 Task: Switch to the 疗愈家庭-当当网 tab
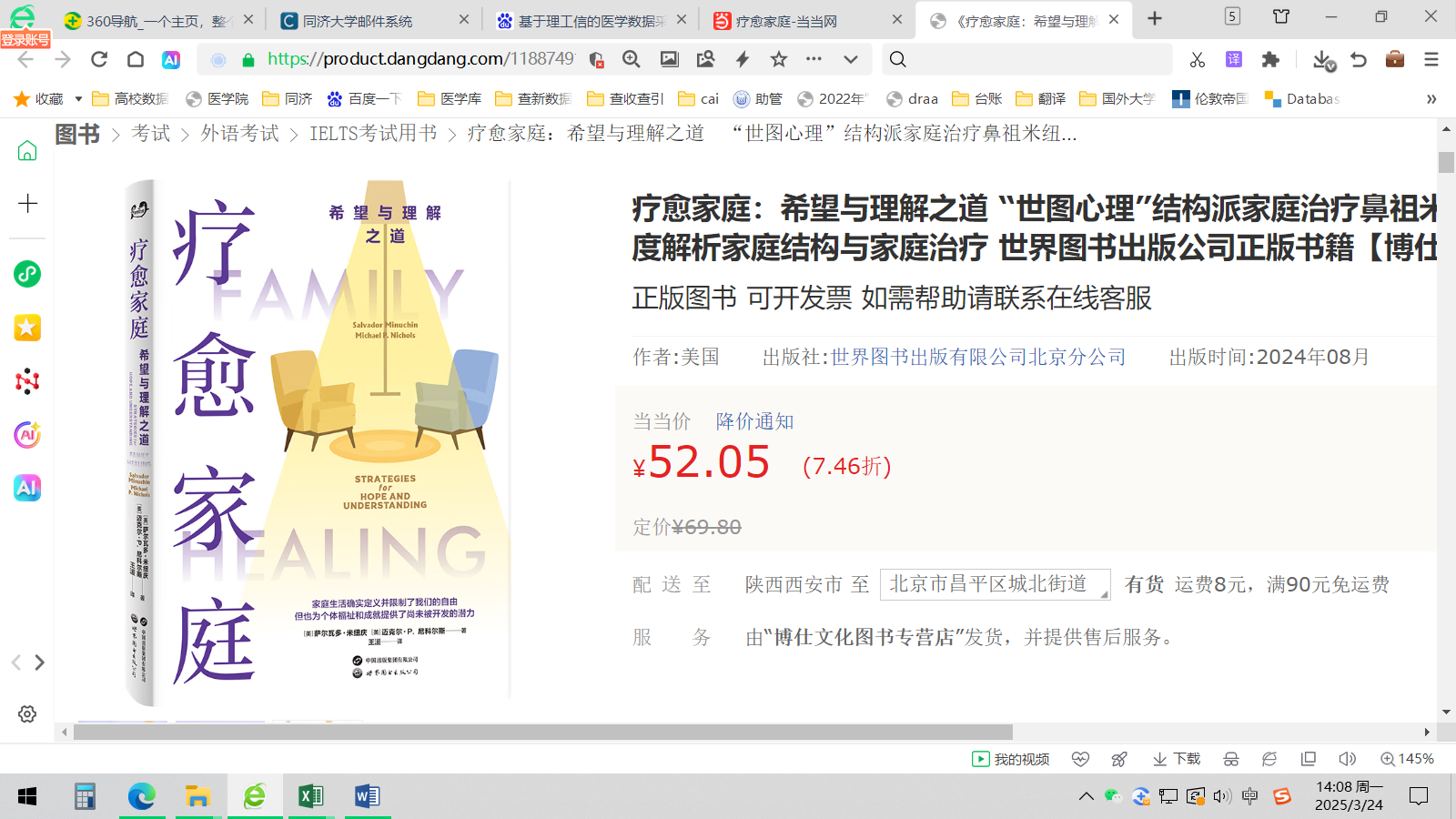coord(808,20)
